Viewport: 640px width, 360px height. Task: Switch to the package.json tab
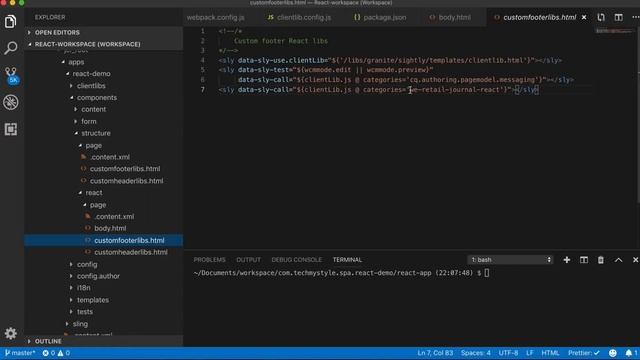(x=380, y=18)
